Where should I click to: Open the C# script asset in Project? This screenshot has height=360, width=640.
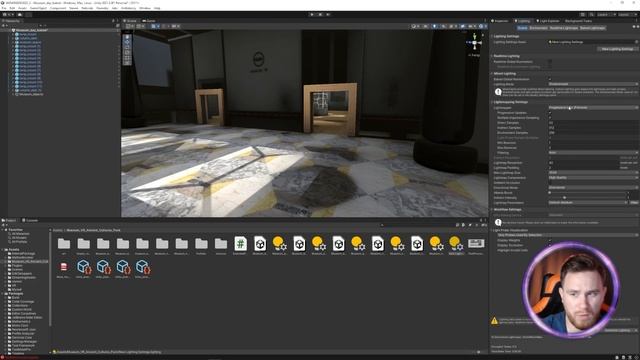pyautogui.click(x=240, y=244)
